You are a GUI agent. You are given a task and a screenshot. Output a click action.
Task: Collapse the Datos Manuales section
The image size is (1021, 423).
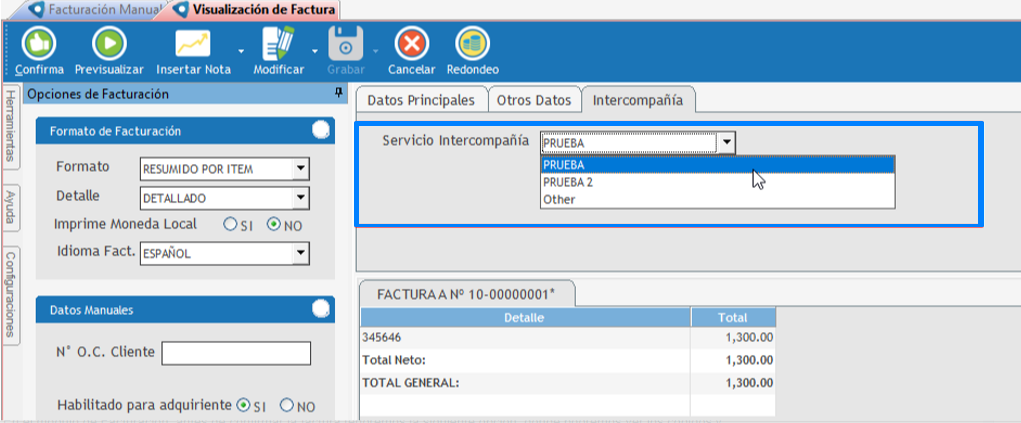[320, 309]
